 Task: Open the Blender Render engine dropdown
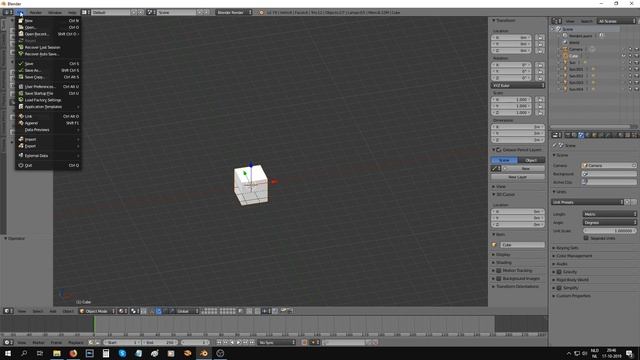(x=234, y=12)
